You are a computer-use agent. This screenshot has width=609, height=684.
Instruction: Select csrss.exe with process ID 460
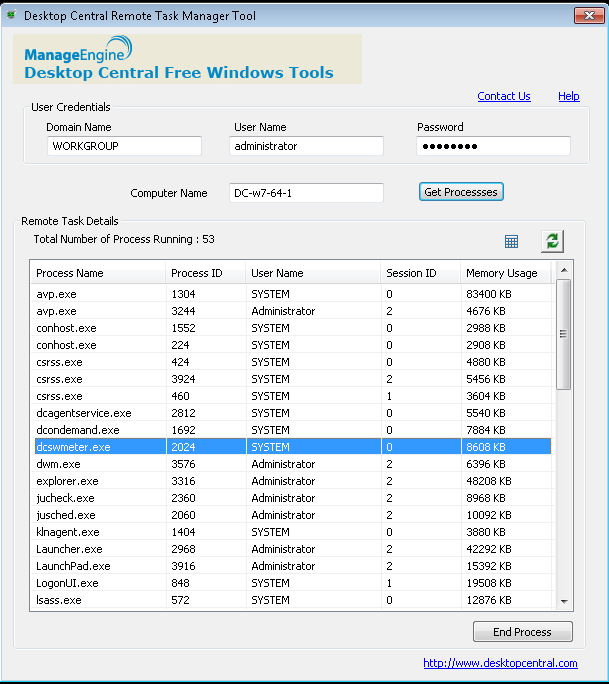click(291, 396)
